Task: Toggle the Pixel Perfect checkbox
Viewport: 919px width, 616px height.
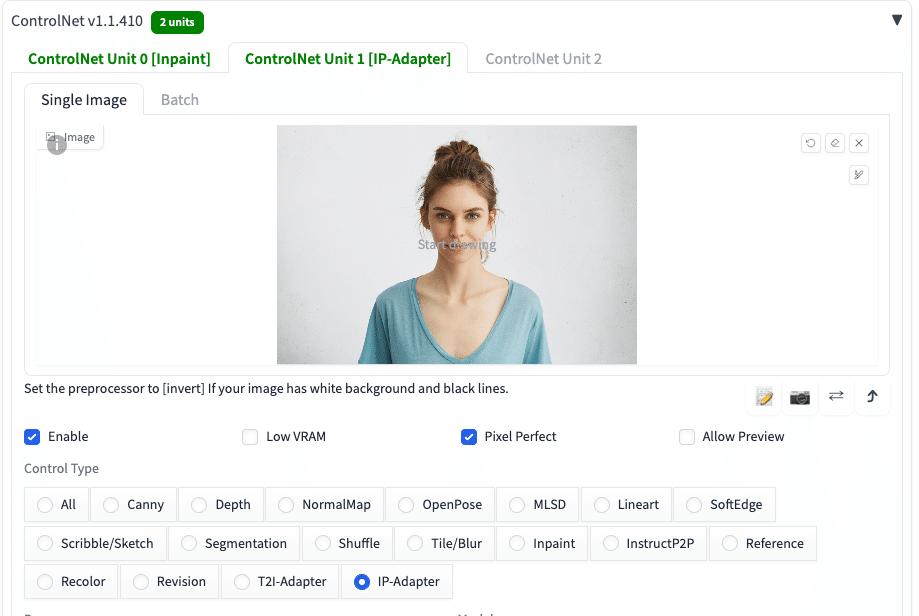Action: pos(469,437)
